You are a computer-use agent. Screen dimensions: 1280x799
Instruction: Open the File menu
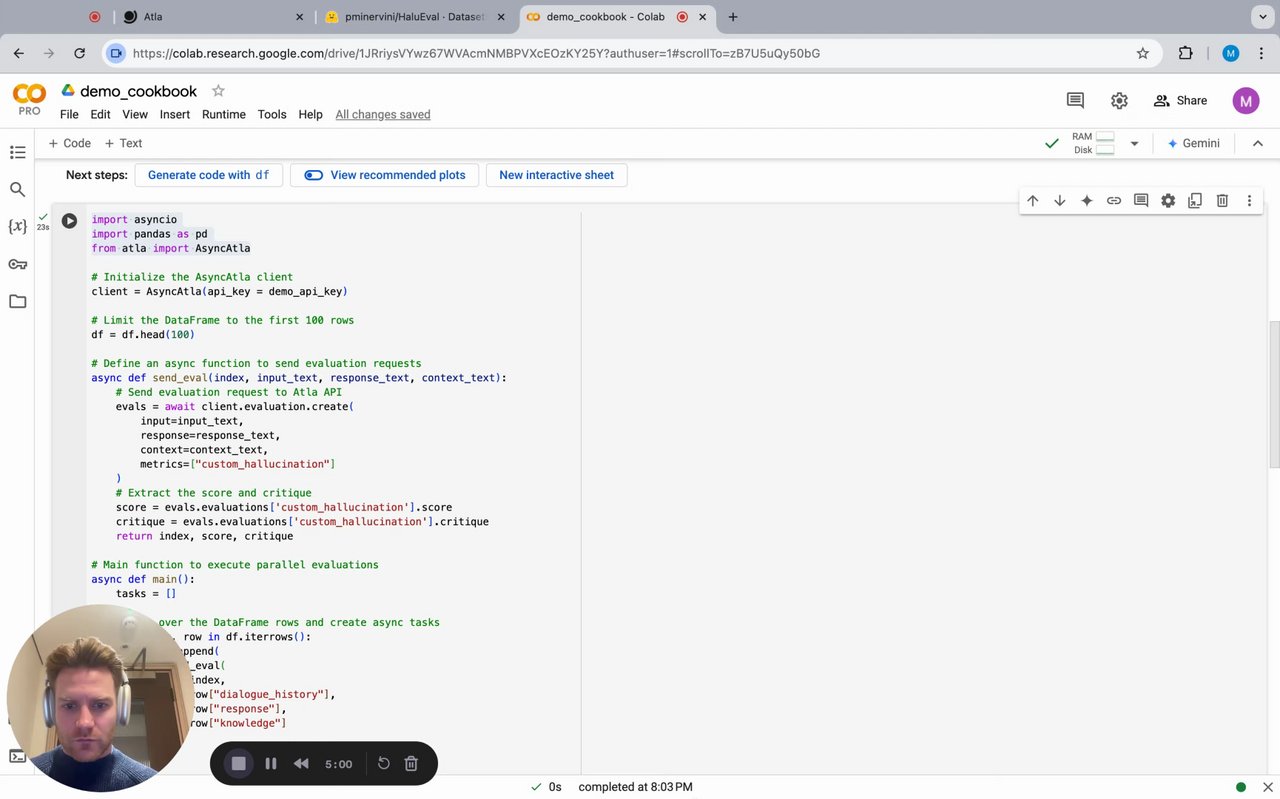69,115
